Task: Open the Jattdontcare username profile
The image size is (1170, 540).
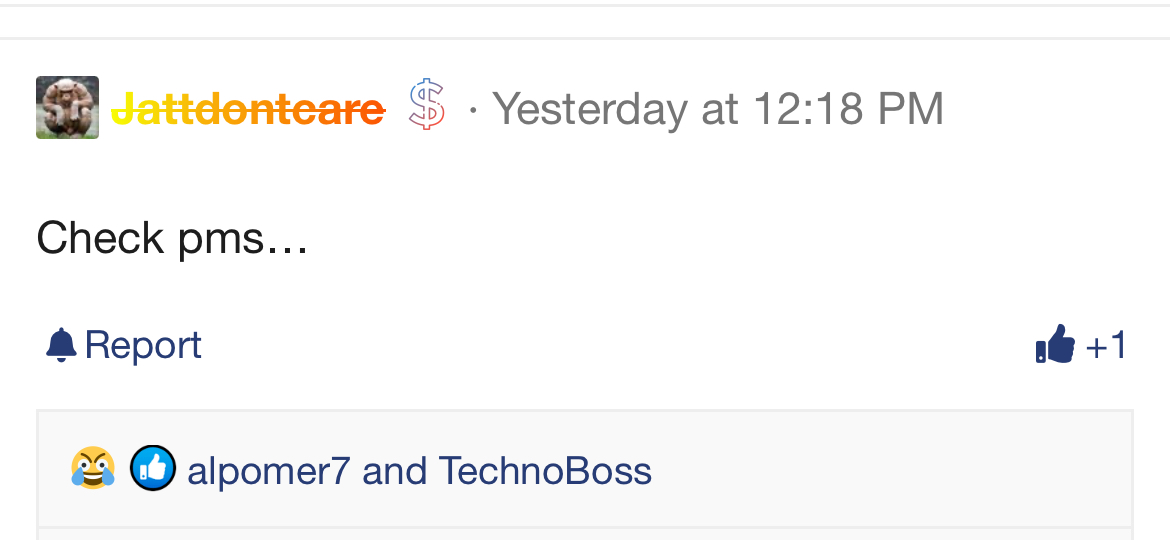Action: (247, 108)
